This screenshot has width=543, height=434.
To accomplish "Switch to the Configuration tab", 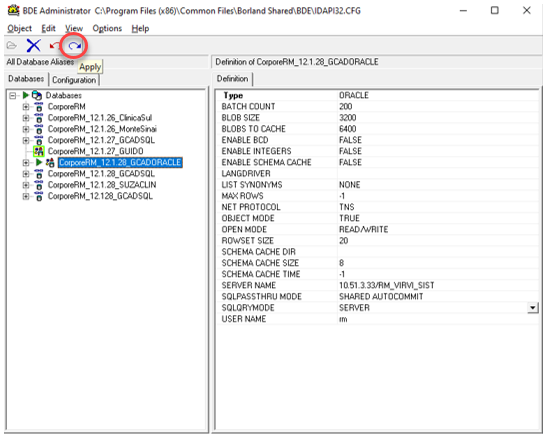I will [x=74, y=80].
